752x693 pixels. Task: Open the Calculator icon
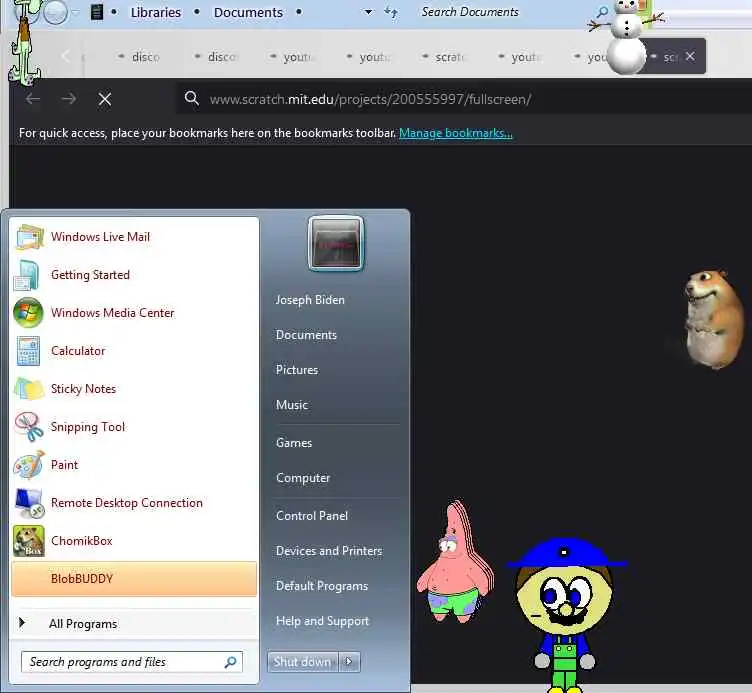(x=28, y=351)
